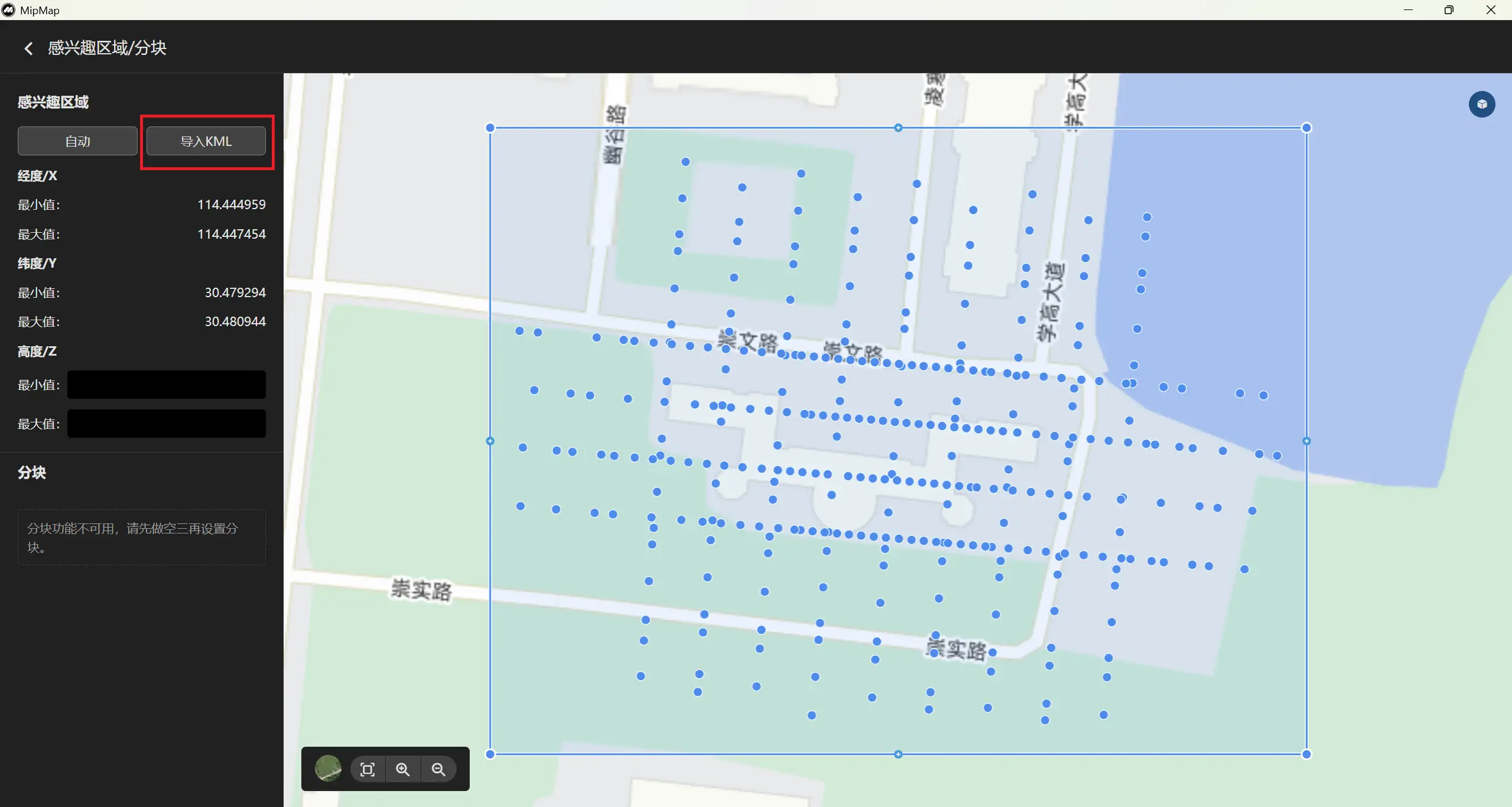Toggle the 3D cube view button

pyautogui.click(x=1481, y=105)
